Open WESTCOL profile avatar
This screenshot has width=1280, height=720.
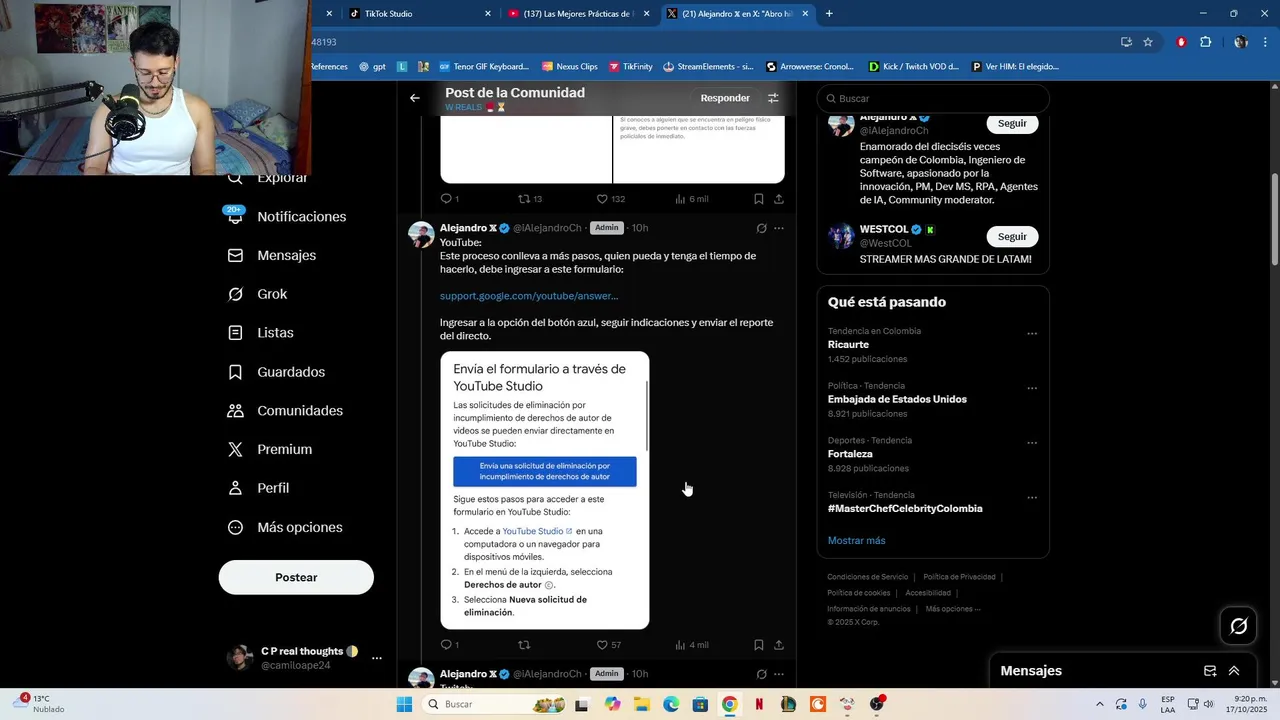841,236
